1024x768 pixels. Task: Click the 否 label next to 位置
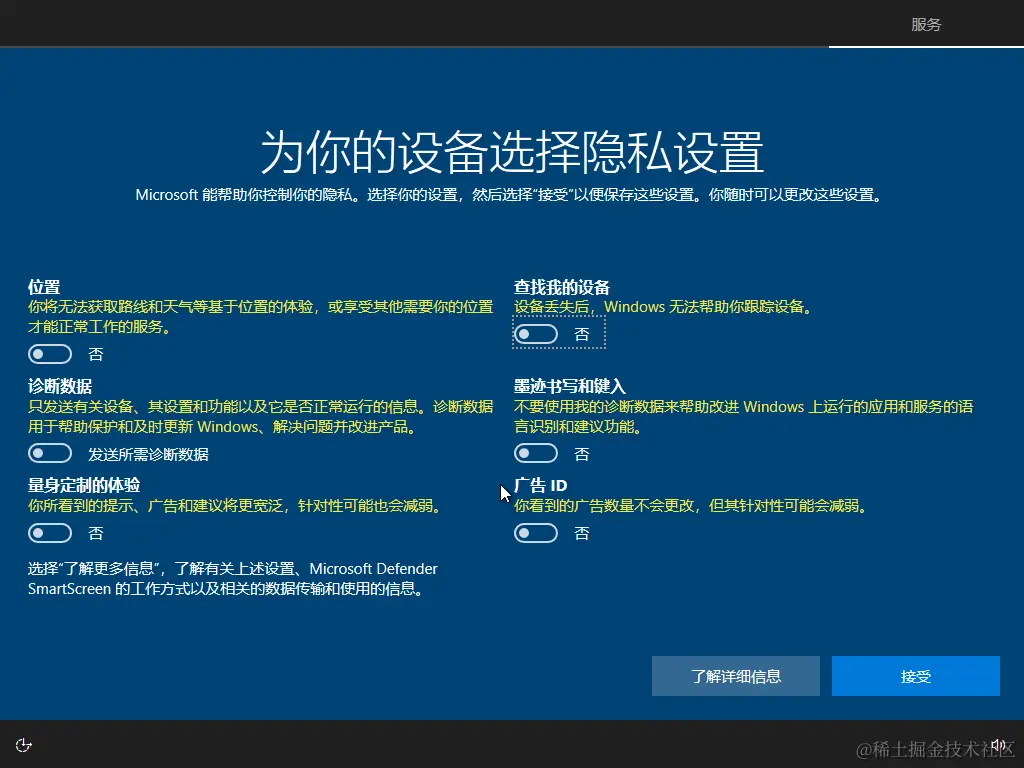pos(96,353)
